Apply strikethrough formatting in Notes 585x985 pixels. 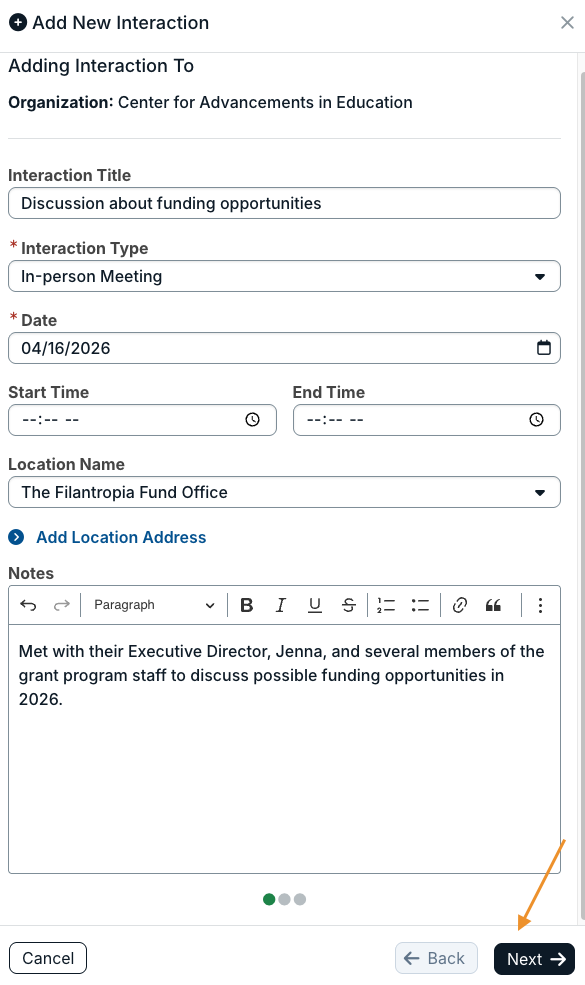click(349, 605)
